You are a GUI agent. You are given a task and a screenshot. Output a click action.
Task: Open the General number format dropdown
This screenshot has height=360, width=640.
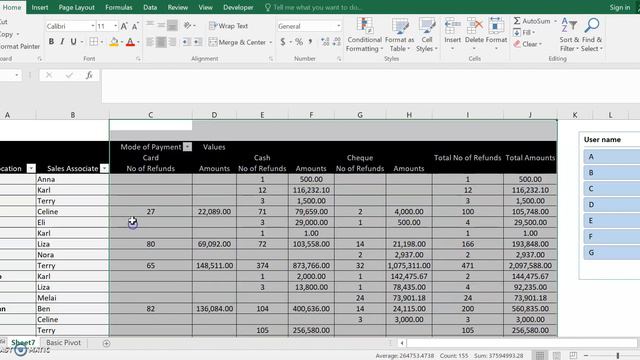click(x=338, y=26)
